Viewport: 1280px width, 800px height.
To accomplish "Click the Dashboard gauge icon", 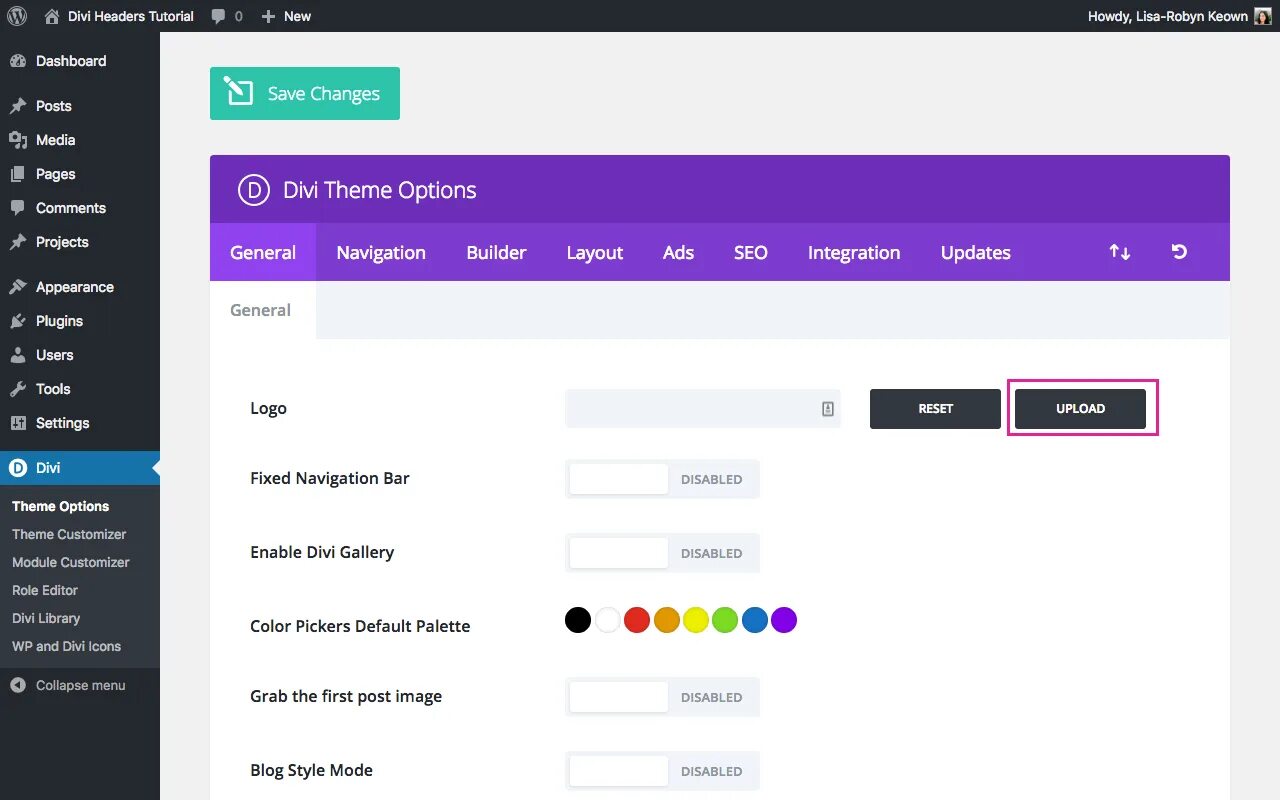I will [18, 61].
